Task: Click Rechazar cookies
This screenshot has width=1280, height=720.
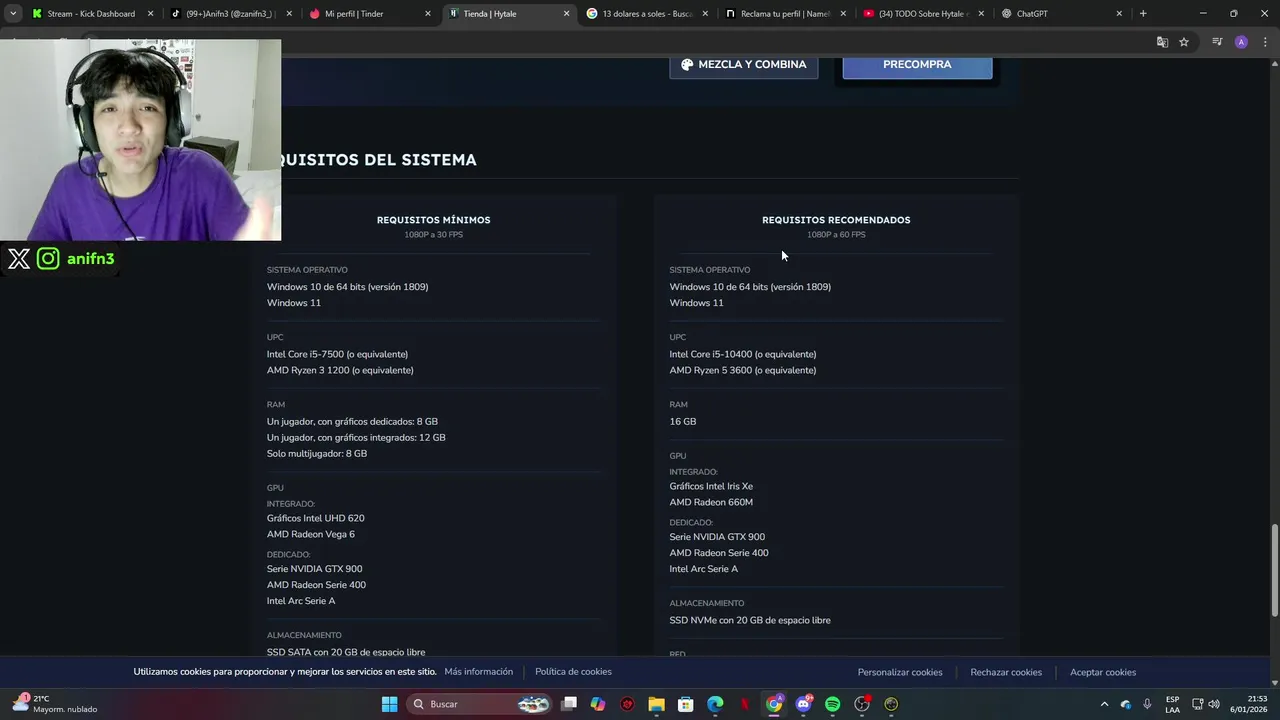Action: coord(1006,672)
